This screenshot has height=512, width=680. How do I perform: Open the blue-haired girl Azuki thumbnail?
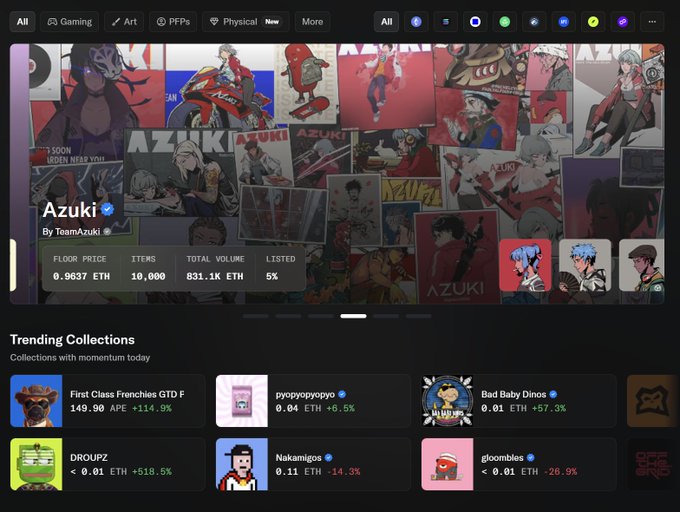point(525,265)
